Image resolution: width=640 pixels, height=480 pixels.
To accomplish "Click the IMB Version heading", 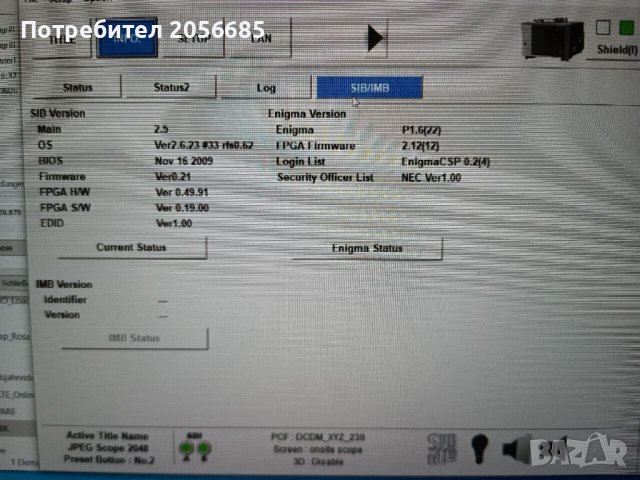I will point(64,284).
